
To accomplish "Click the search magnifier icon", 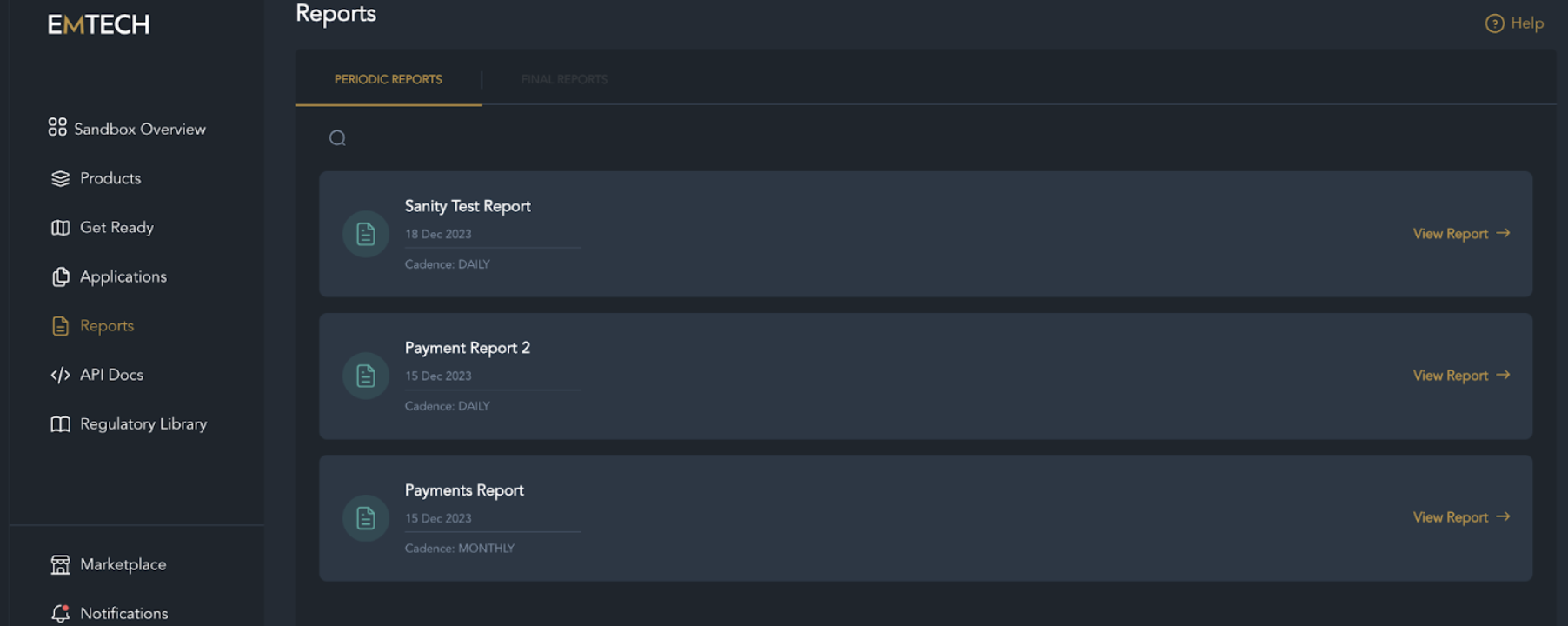I will click(x=337, y=138).
